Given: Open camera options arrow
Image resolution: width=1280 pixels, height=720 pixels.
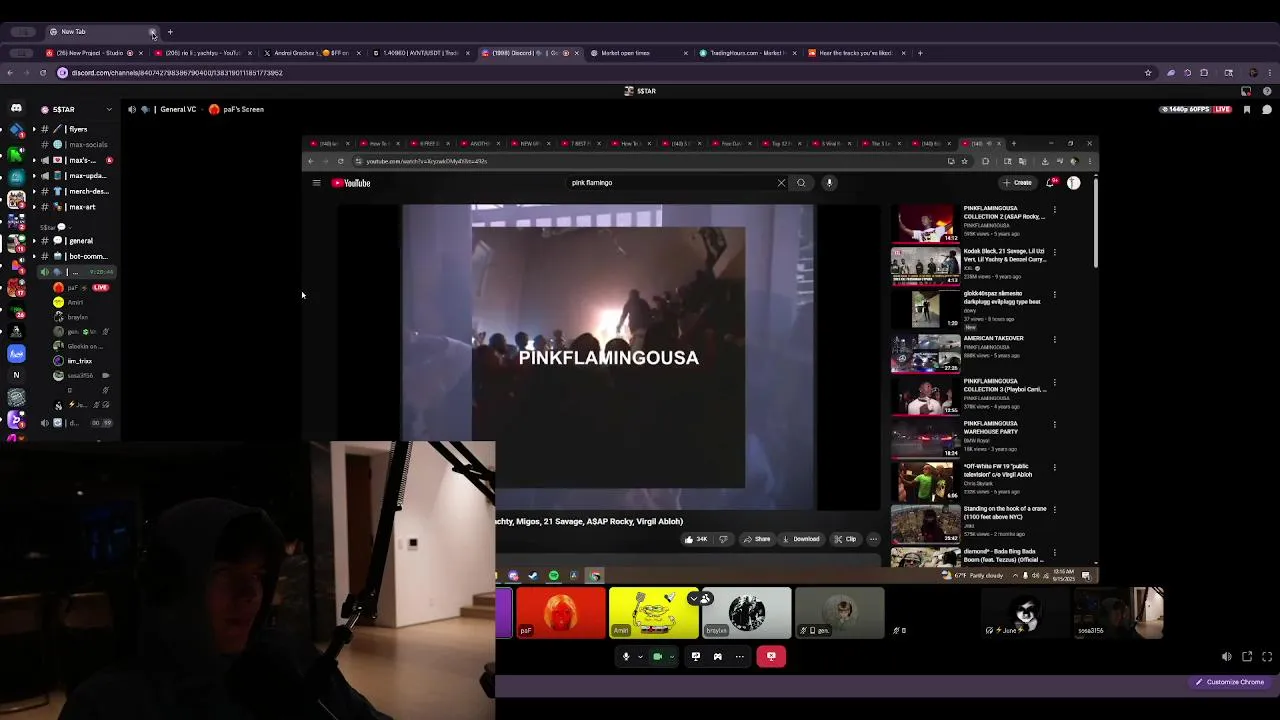Looking at the screenshot, I should pos(671,657).
